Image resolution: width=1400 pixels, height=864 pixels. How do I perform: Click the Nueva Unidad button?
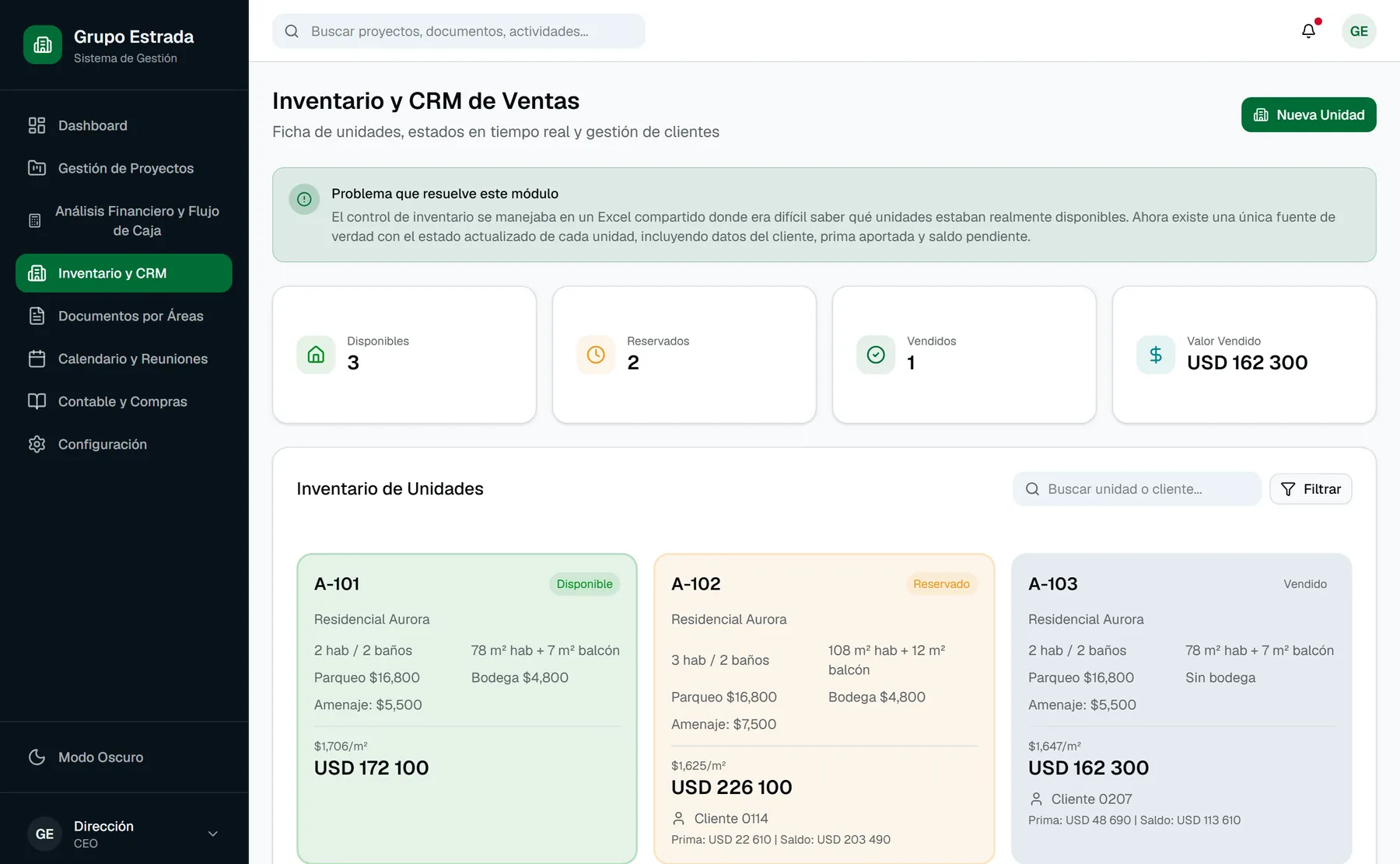coord(1308,115)
